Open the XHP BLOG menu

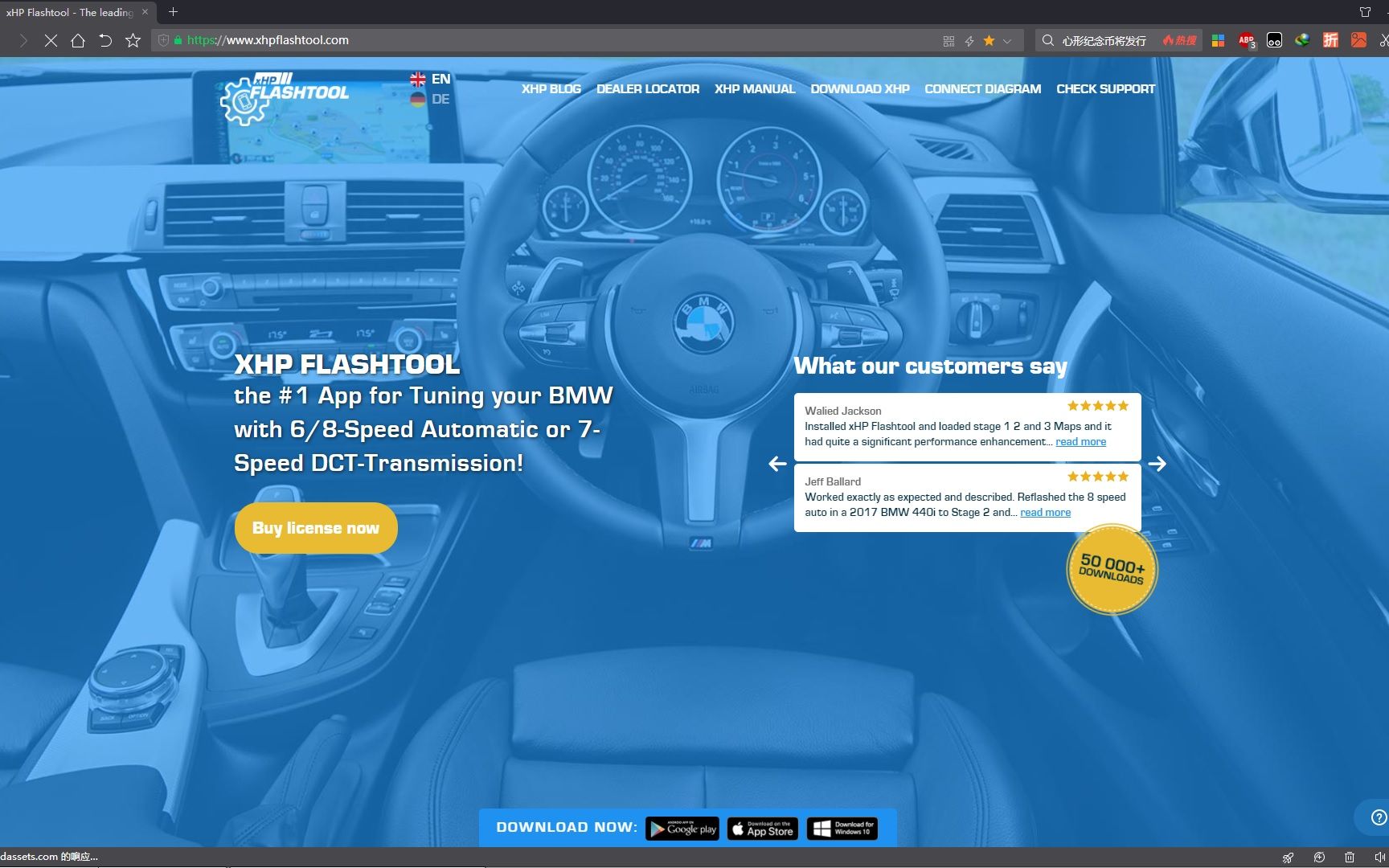(x=551, y=89)
